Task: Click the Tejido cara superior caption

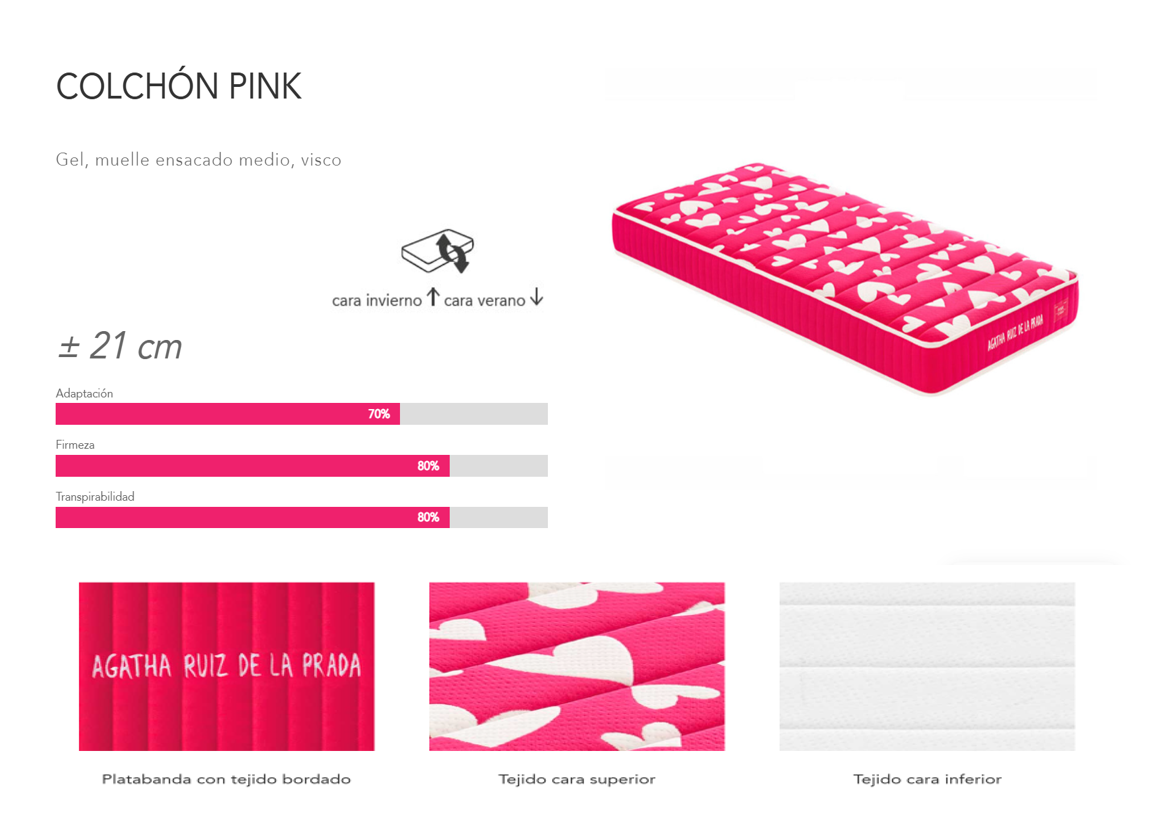Action: 577,779
